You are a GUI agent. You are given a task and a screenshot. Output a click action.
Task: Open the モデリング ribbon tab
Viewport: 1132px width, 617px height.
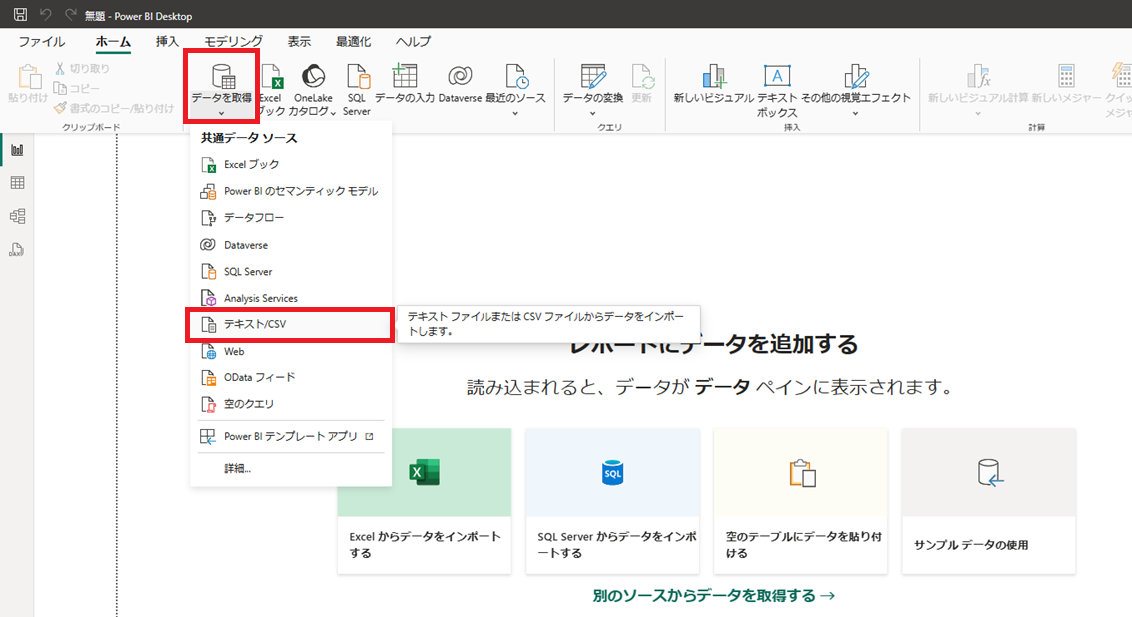click(233, 41)
